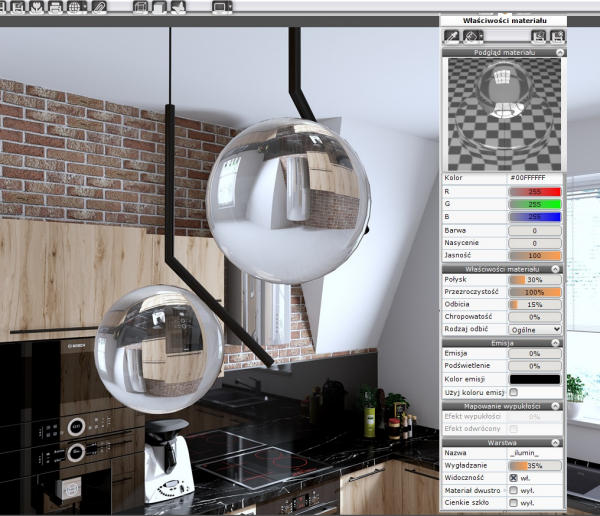600x516 pixels.
Task: Click the Nasycenie saturation value field
Action: [x=535, y=243]
